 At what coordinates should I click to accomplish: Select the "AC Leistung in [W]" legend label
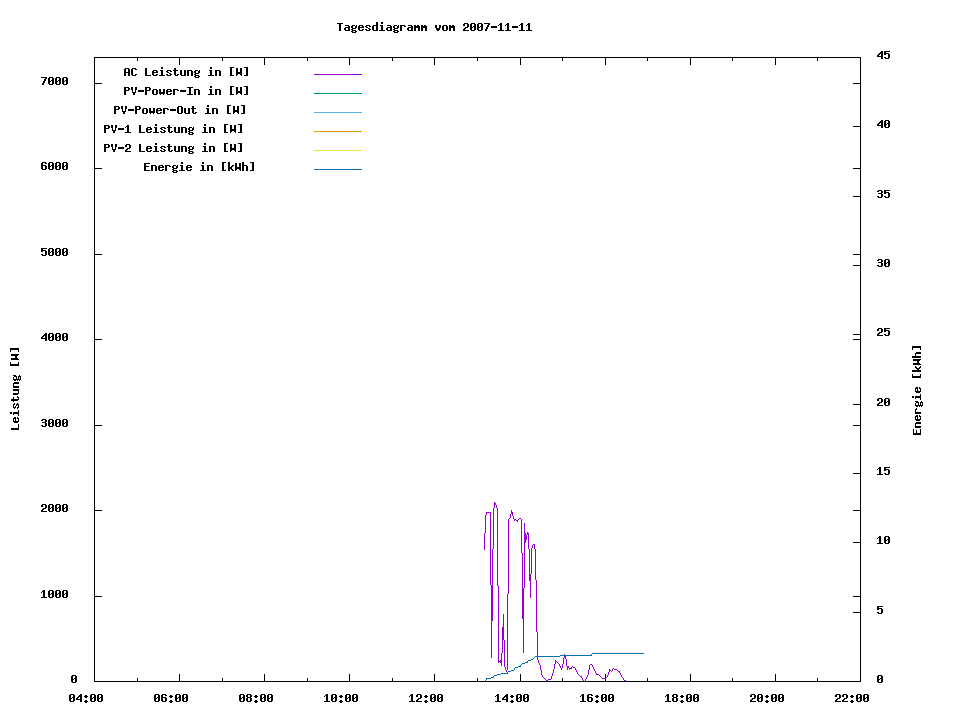tap(186, 72)
